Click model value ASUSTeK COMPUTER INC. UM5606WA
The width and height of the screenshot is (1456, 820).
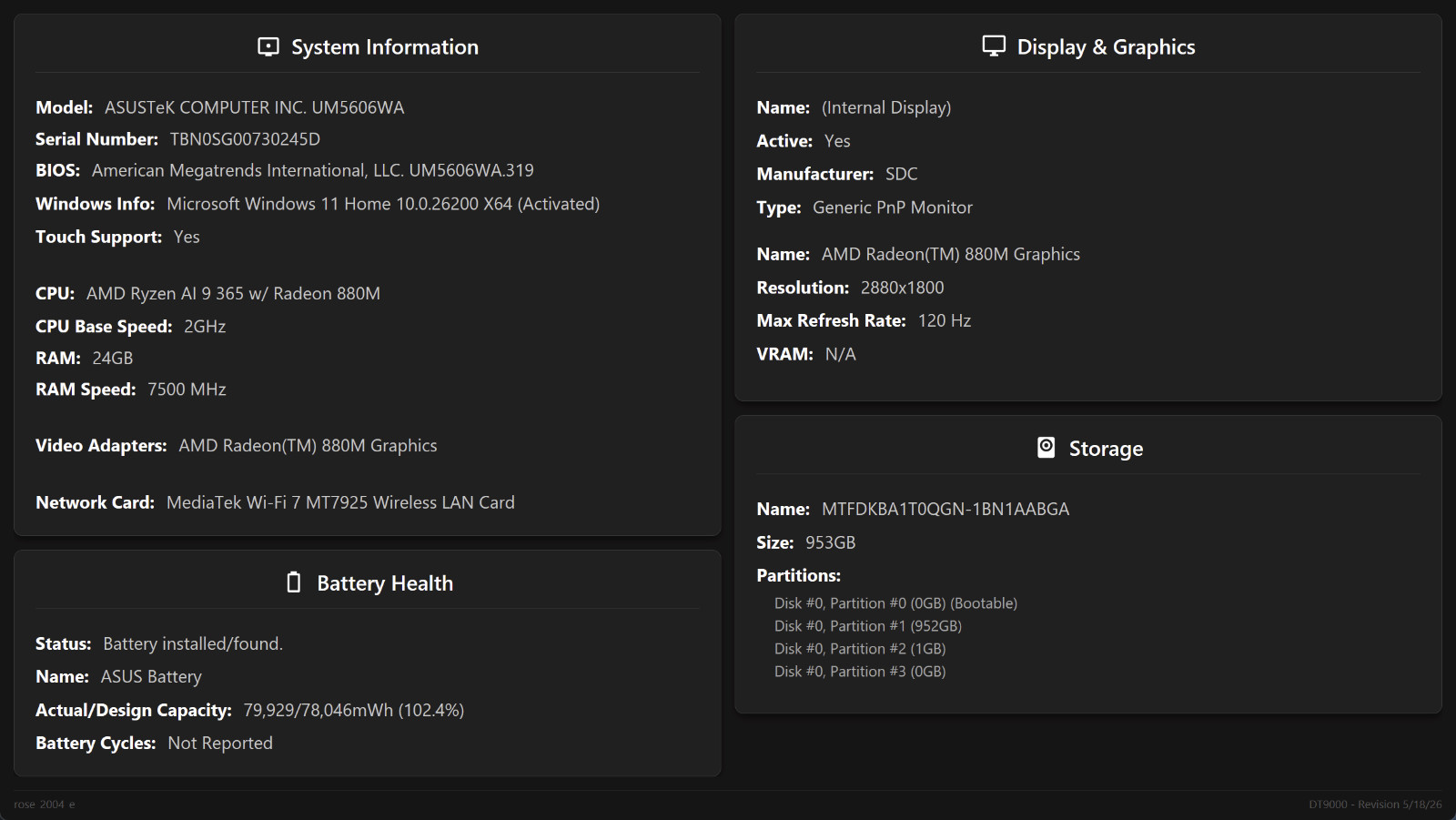(254, 107)
